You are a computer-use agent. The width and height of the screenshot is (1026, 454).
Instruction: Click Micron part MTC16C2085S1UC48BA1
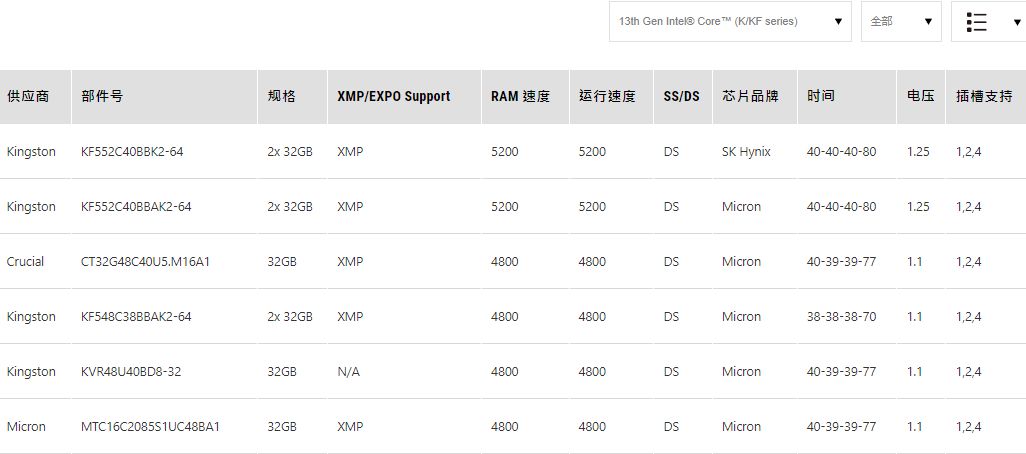click(150, 427)
